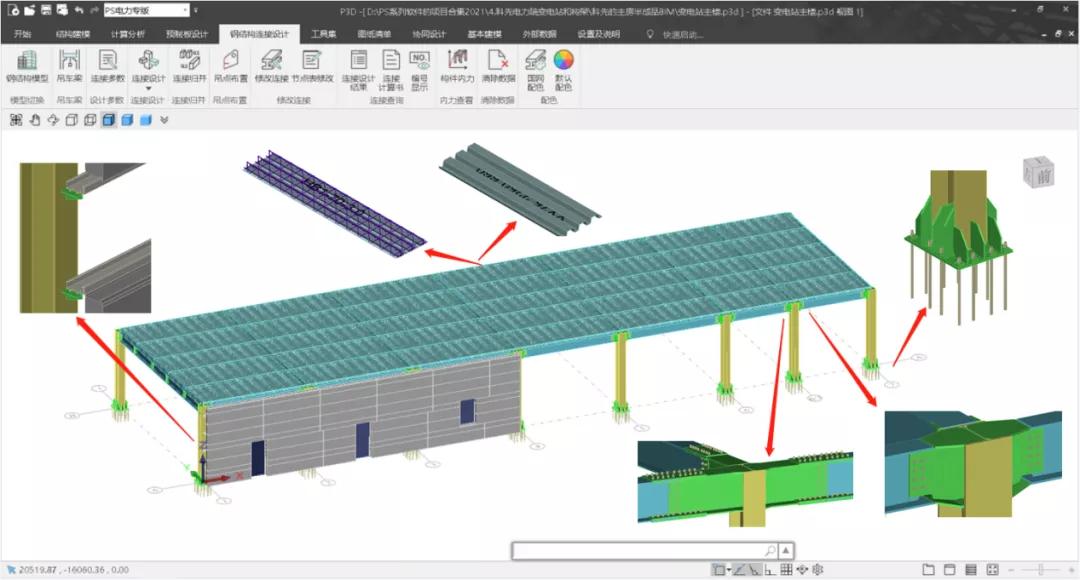Click the 连接归并 button
Image resolution: width=1080 pixels, height=580 pixels.
point(188,65)
